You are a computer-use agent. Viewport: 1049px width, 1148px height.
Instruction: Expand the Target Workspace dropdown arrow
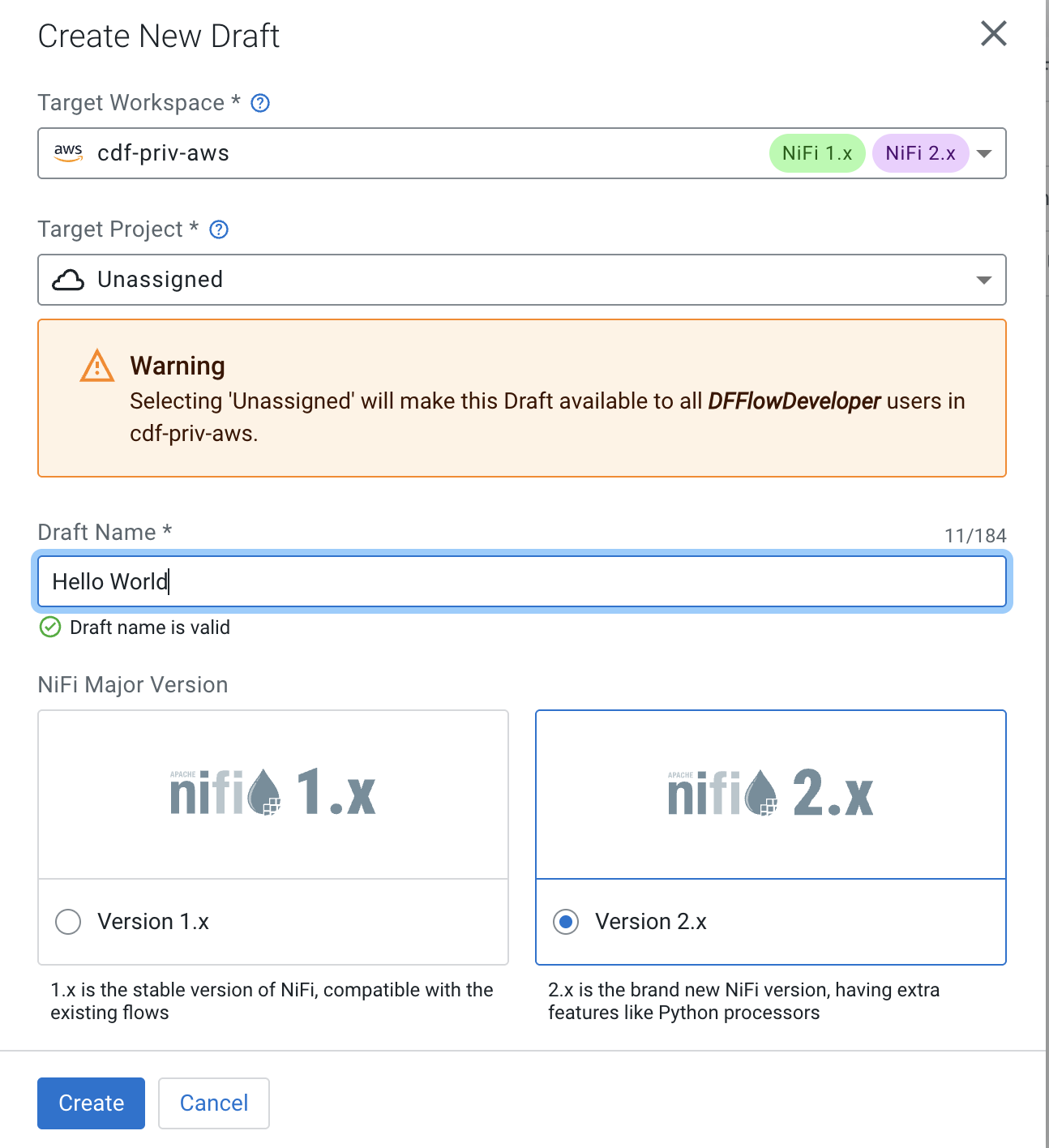click(x=984, y=153)
